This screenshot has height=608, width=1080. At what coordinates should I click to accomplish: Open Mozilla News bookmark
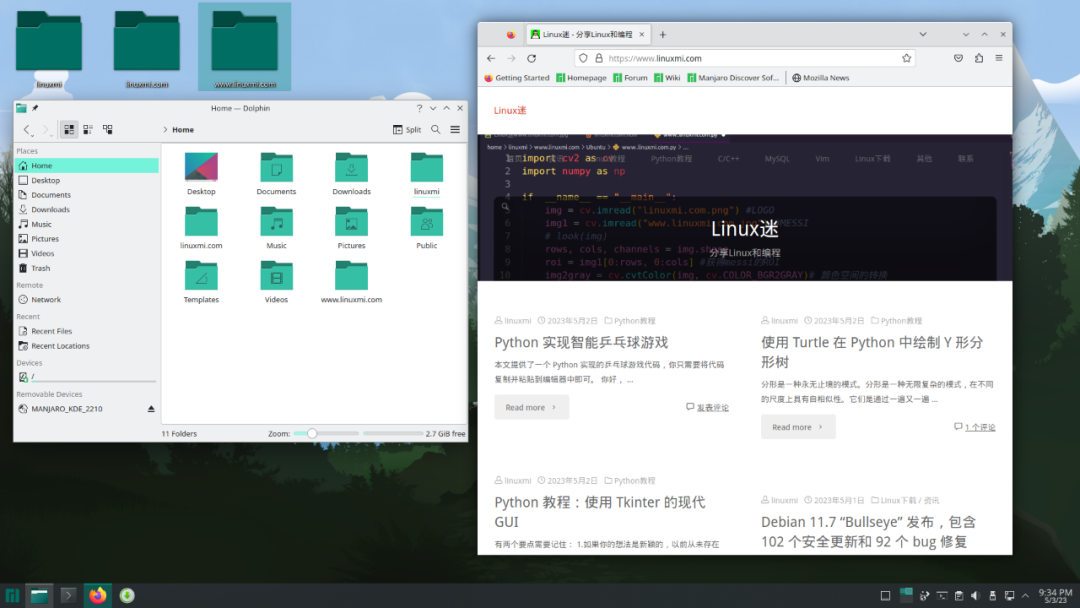pos(820,78)
